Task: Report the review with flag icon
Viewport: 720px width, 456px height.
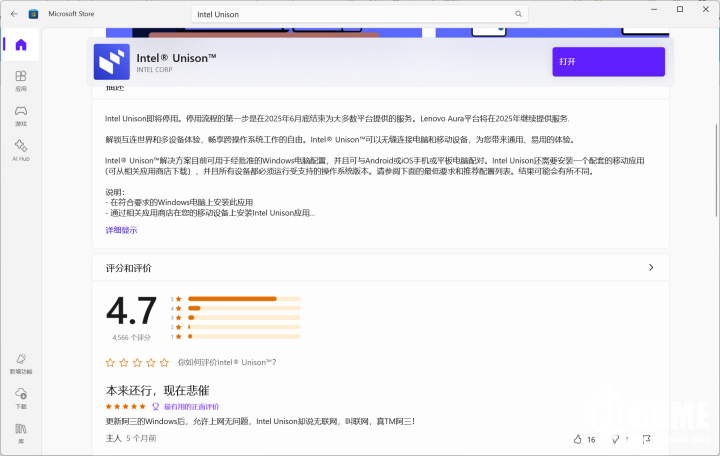Action: [x=647, y=439]
